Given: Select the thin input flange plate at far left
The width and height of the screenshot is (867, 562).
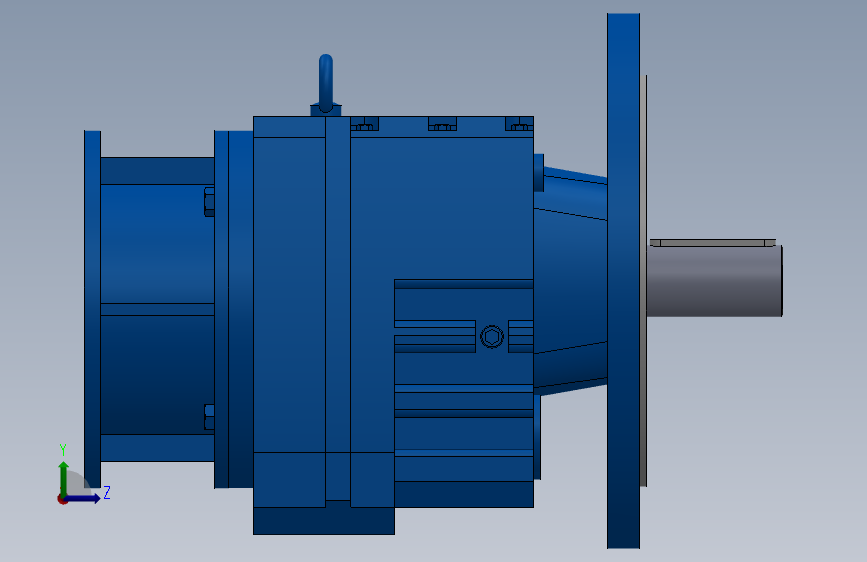Looking at the screenshot, I should 92,309.
